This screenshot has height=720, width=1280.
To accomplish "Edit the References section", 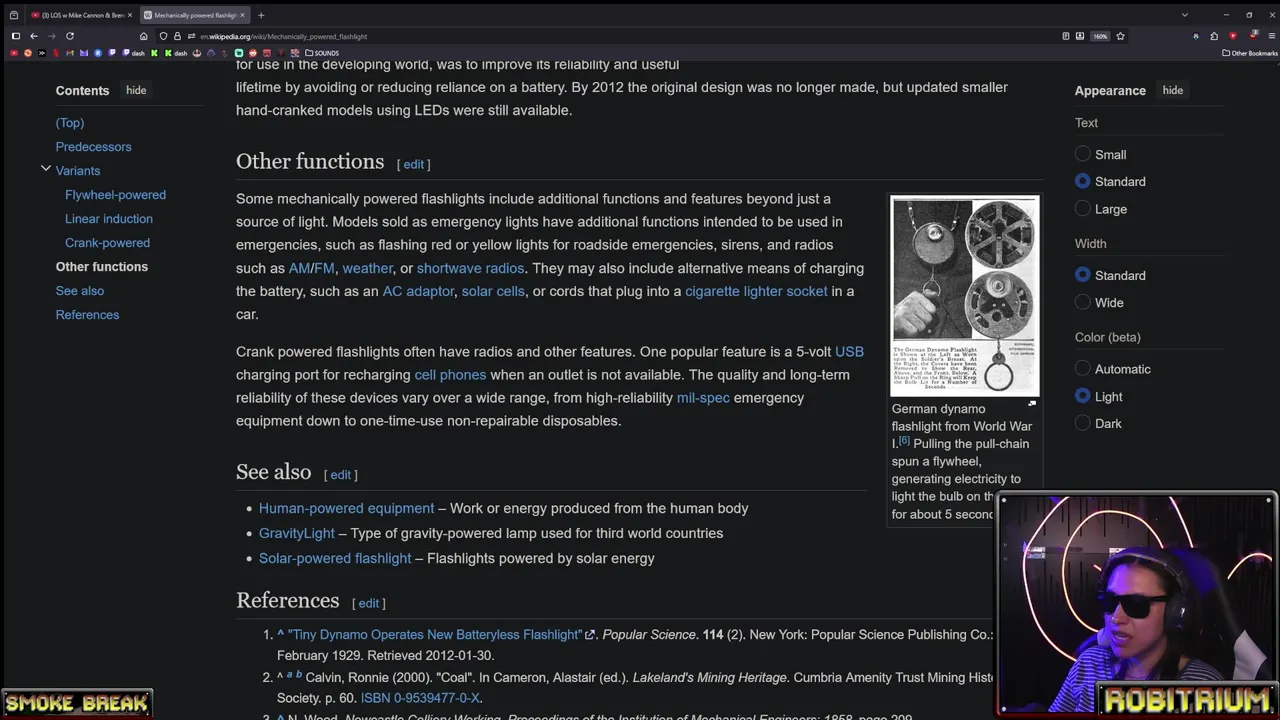I will [368, 603].
